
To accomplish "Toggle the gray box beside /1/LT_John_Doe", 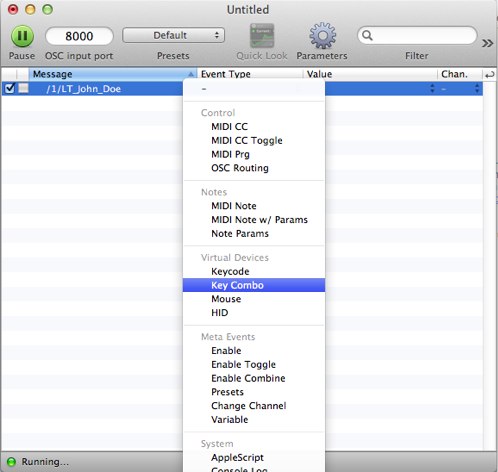I will coord(23,88).
